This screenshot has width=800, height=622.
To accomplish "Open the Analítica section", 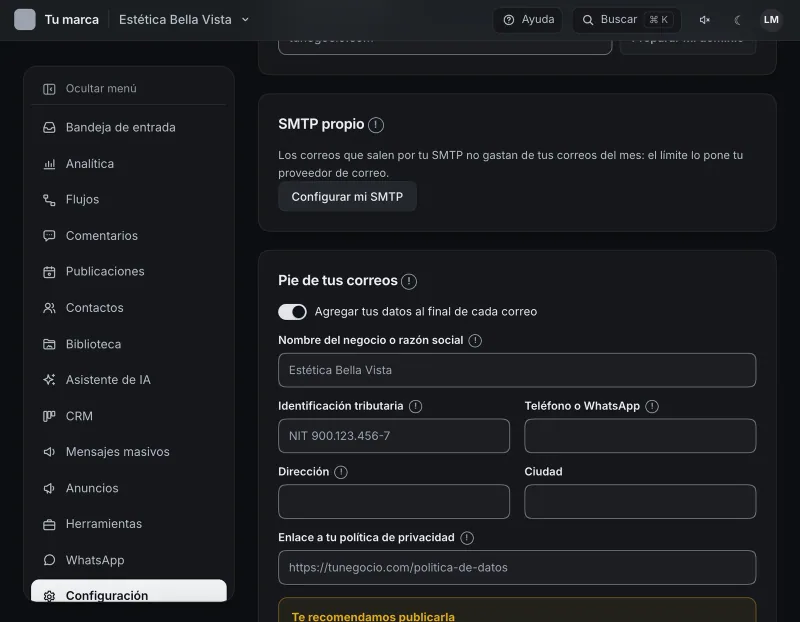I will [129, 164].
